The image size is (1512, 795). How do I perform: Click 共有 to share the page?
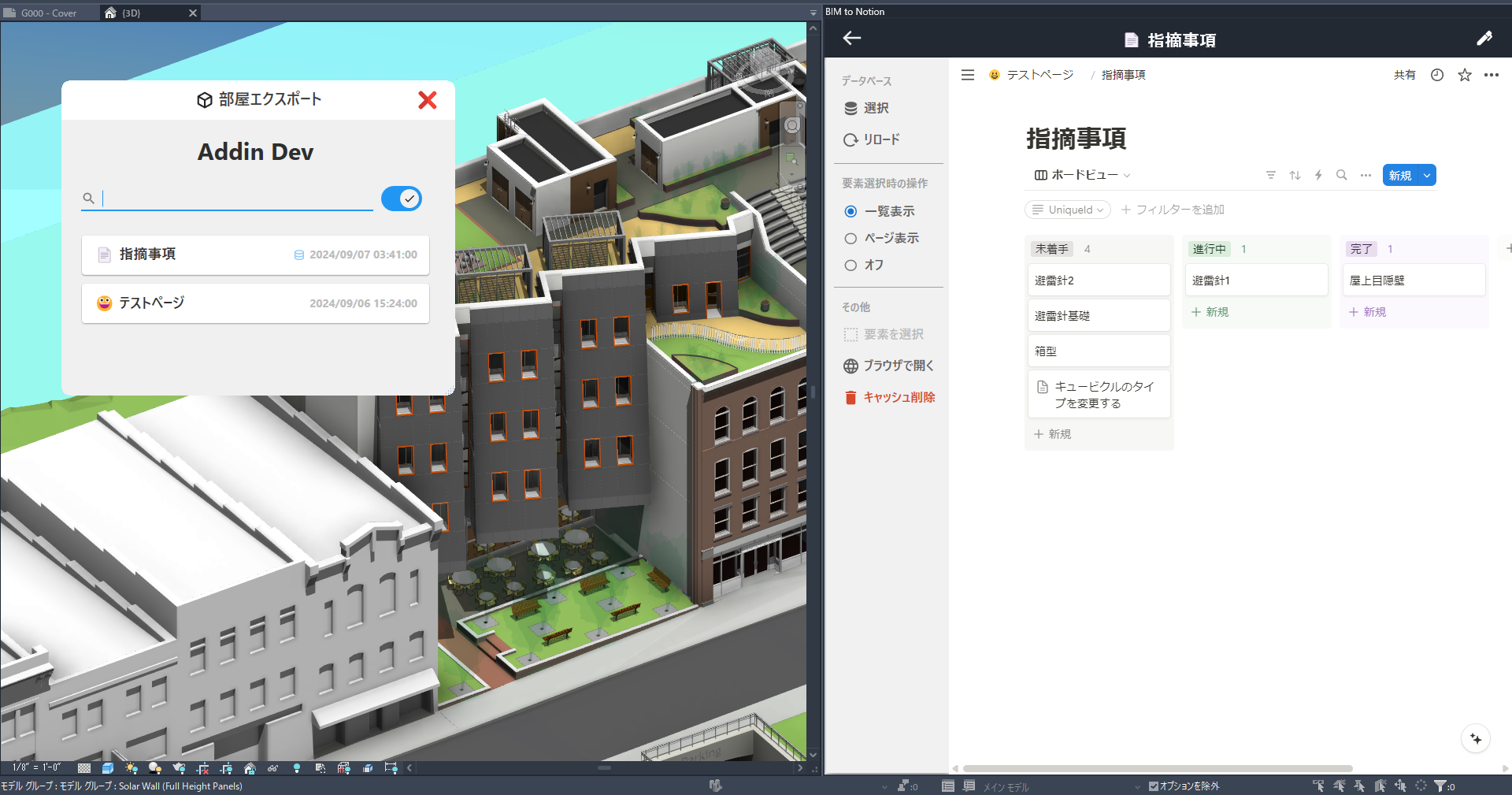pos(1405,75)
